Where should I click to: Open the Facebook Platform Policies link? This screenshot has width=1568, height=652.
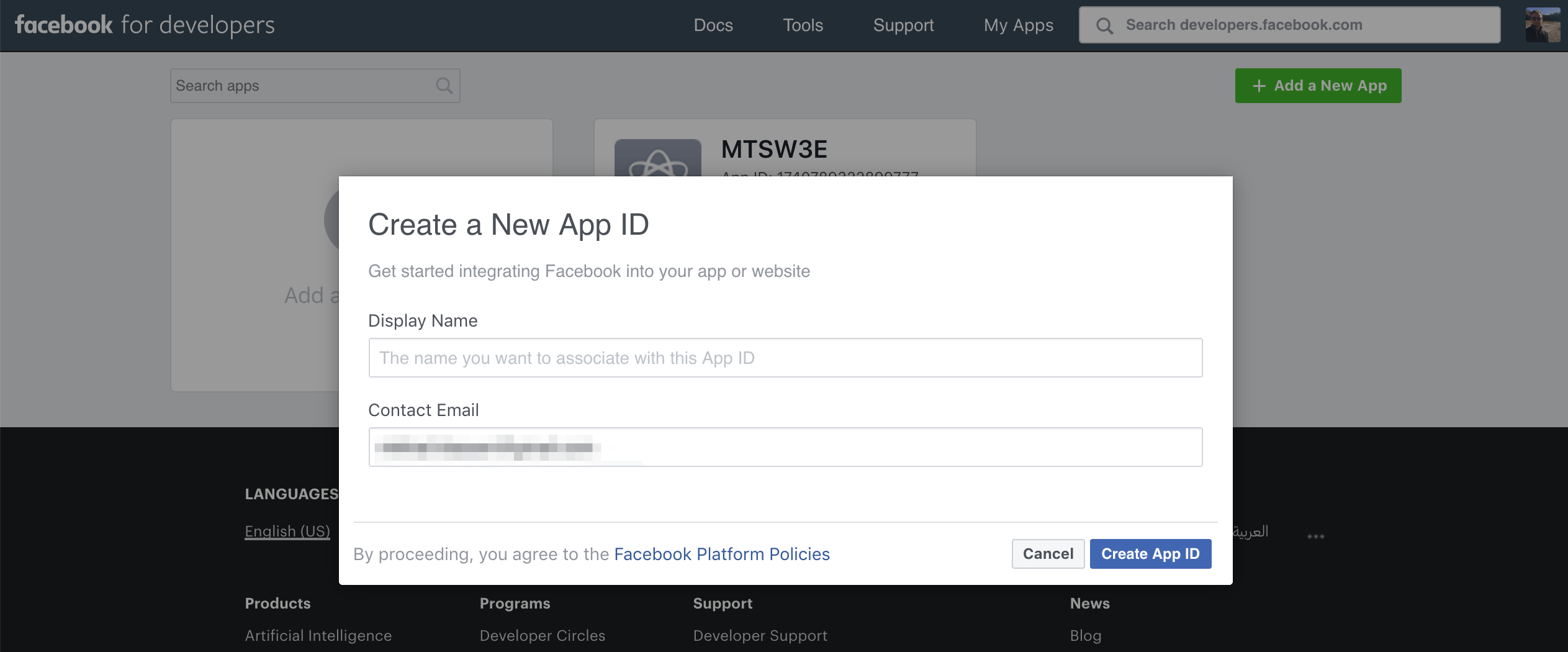(721, 554)
